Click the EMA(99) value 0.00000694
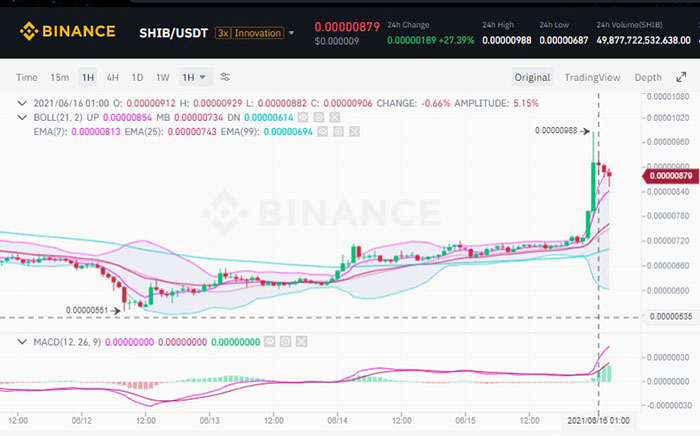The height and width of the screenshot is (436, 700). 288,132
